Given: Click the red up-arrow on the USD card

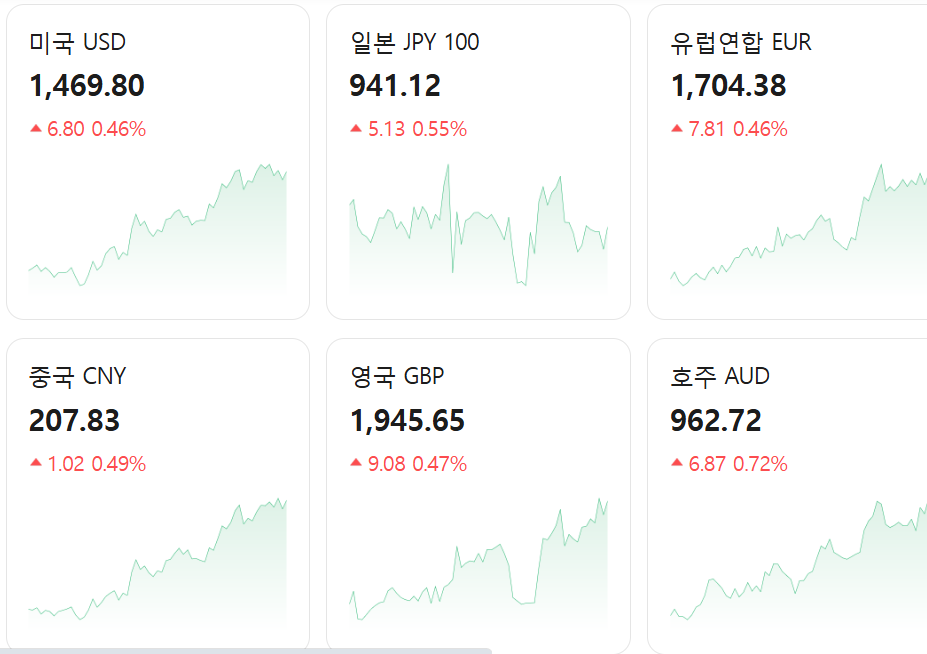Looking at the screenshot, I should point(36,128).
